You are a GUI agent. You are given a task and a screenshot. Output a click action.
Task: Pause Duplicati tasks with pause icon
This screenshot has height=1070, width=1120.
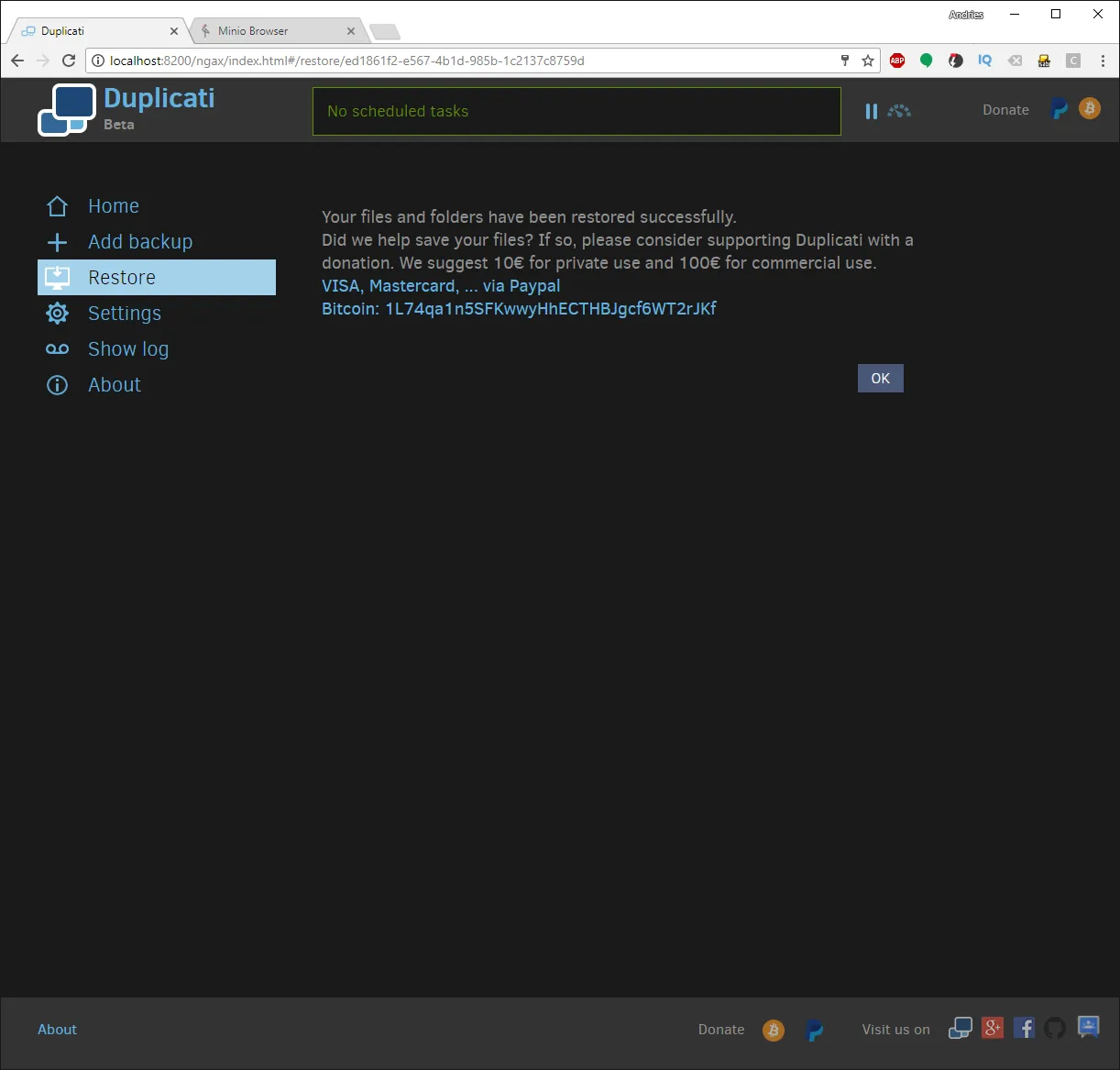pos(872,111)
